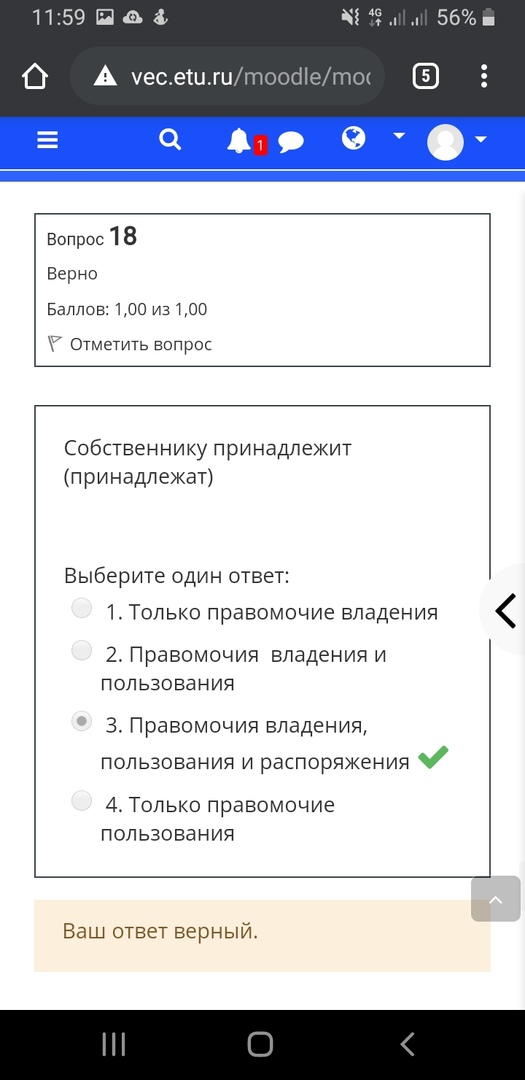Tap the Android recent apps button

[x=114, y=1045]
